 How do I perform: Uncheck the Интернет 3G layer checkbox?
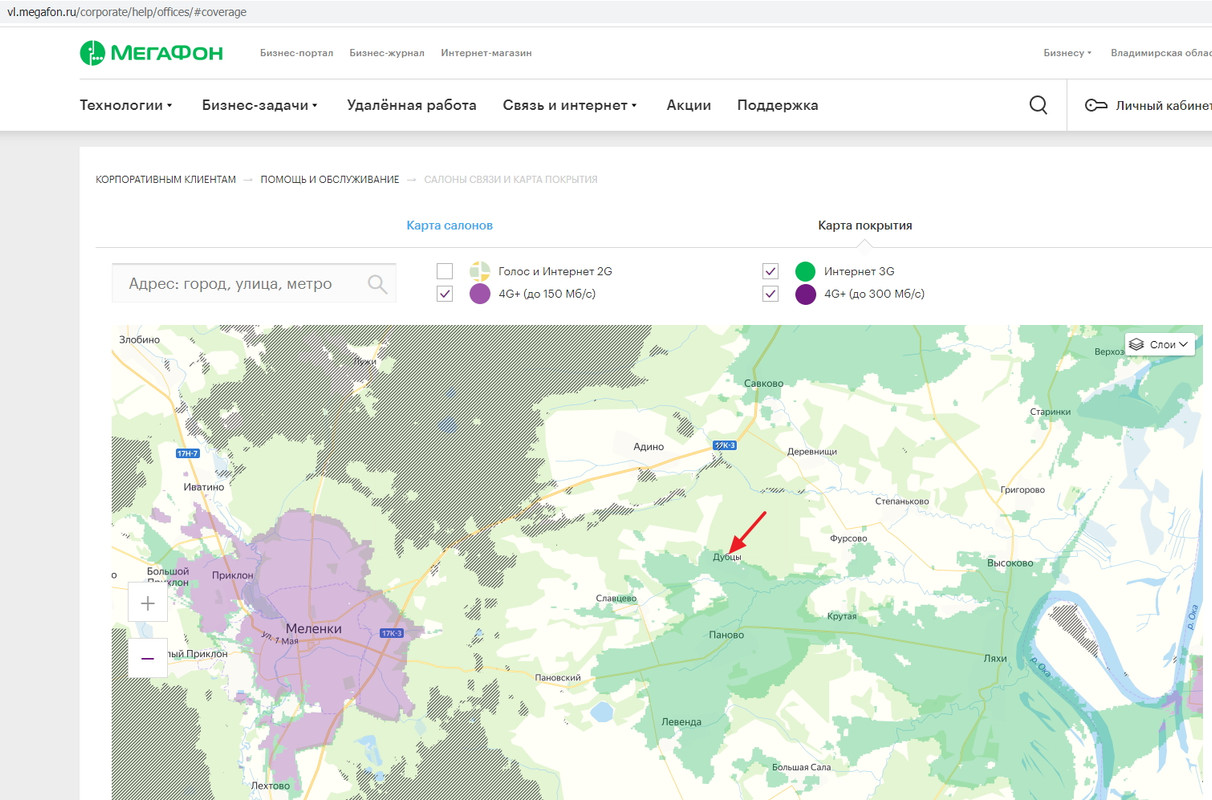click(x=770, y=271)
